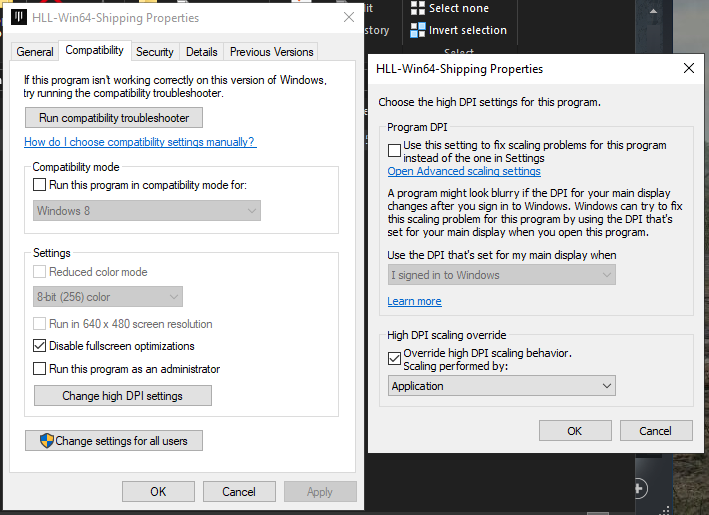Screen dimensions: 709x515
Task: Click Run compatibility troubleshooter button
Action: tap(113, 118)
